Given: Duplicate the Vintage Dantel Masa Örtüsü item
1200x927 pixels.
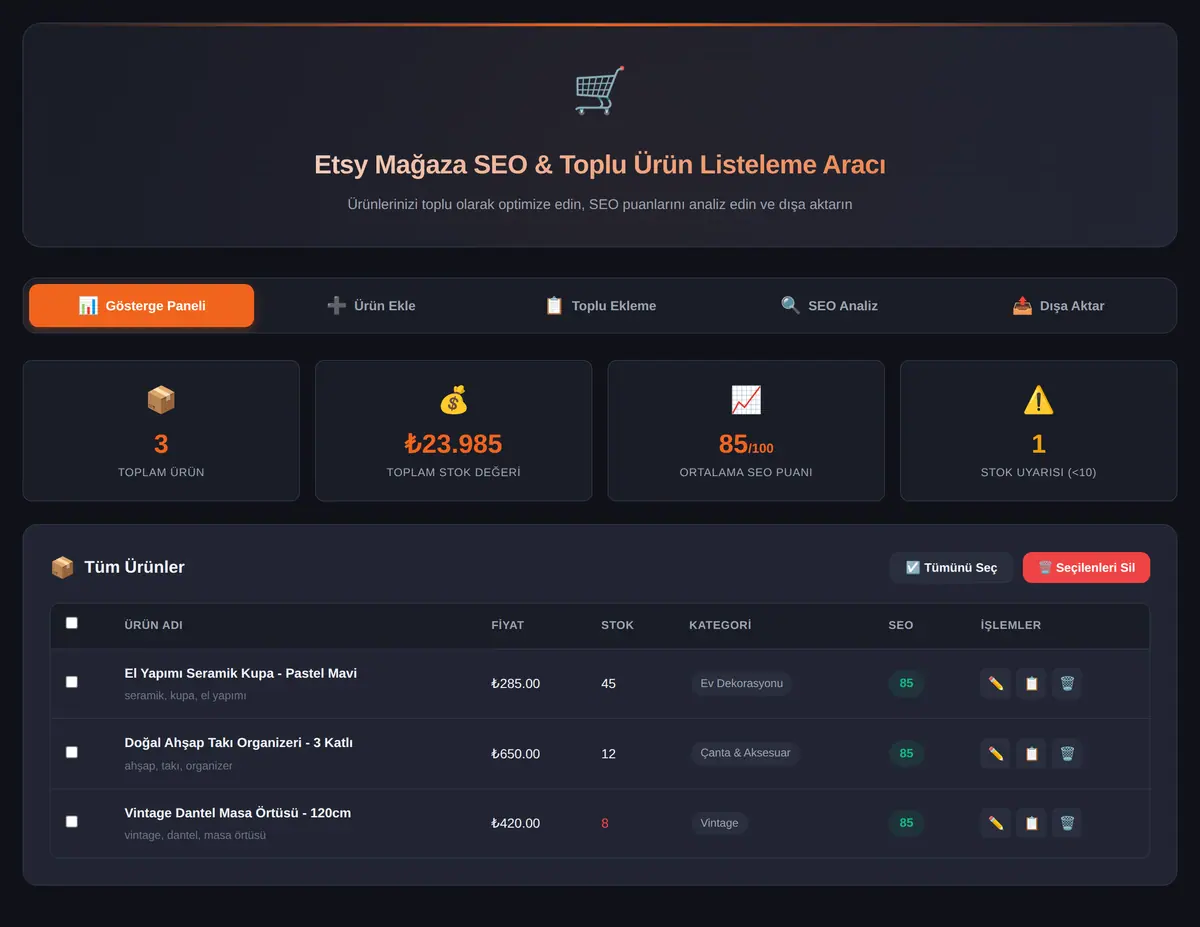Looking at the screenshot, I should pyautogui.click(x=1031, y=823).
